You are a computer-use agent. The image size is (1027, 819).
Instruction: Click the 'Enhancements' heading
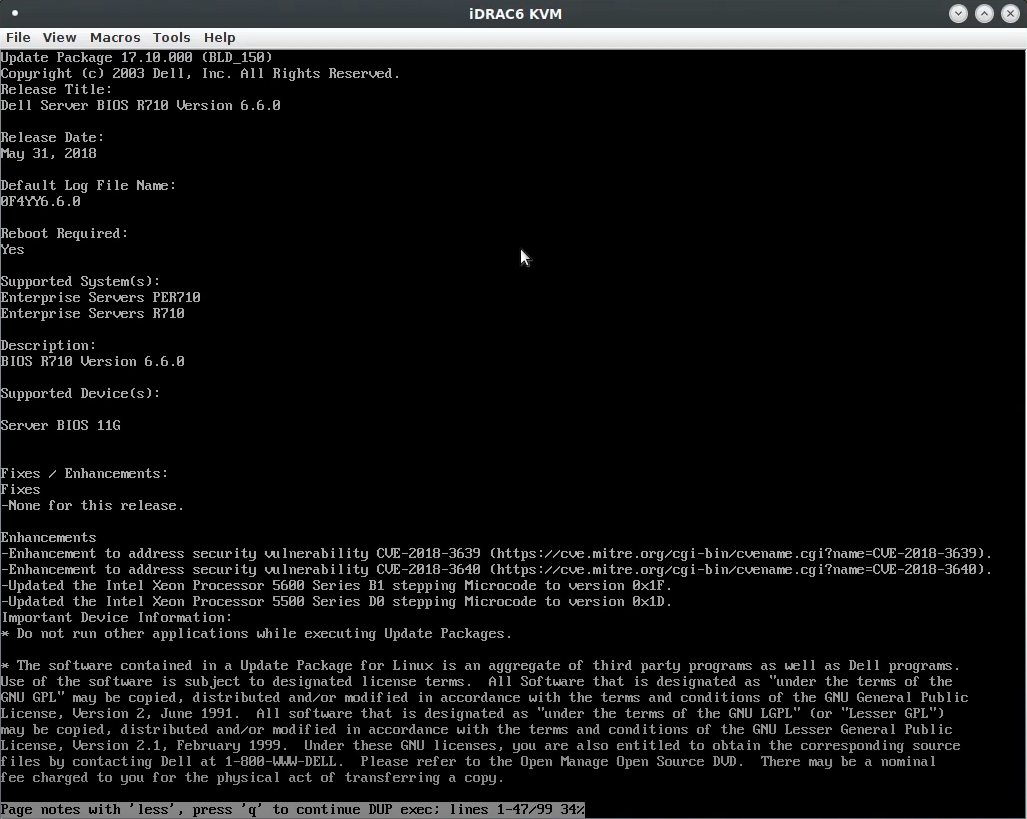[x=48, y=538]
